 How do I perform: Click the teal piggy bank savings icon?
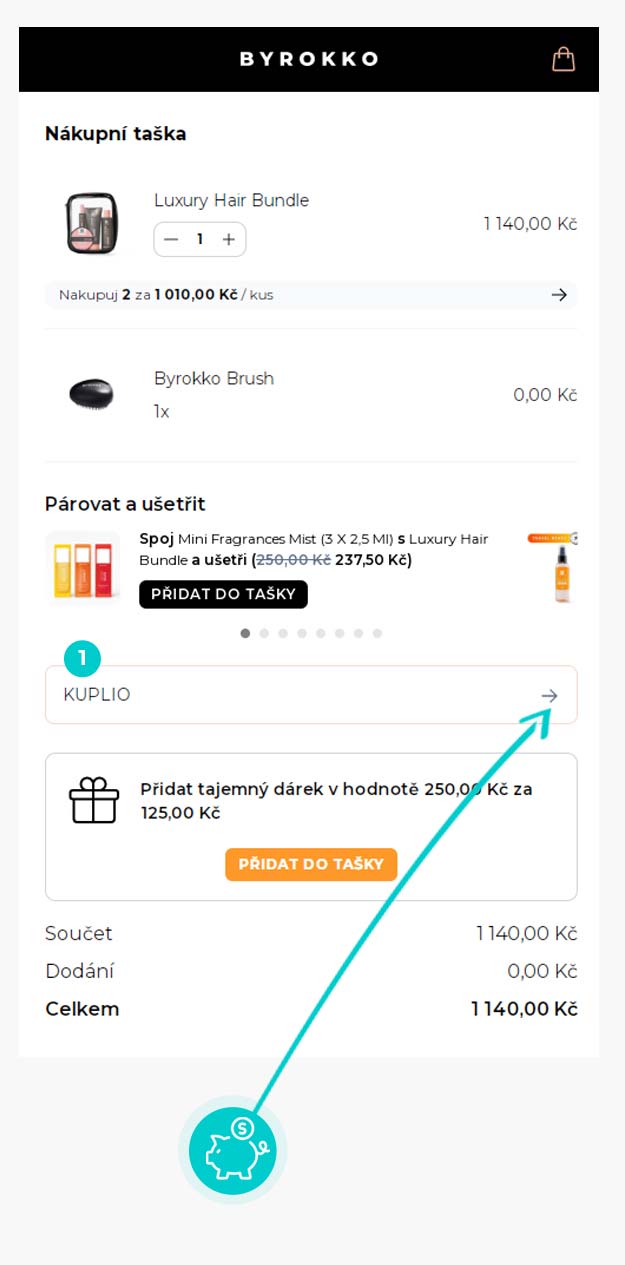point(232,1150)
